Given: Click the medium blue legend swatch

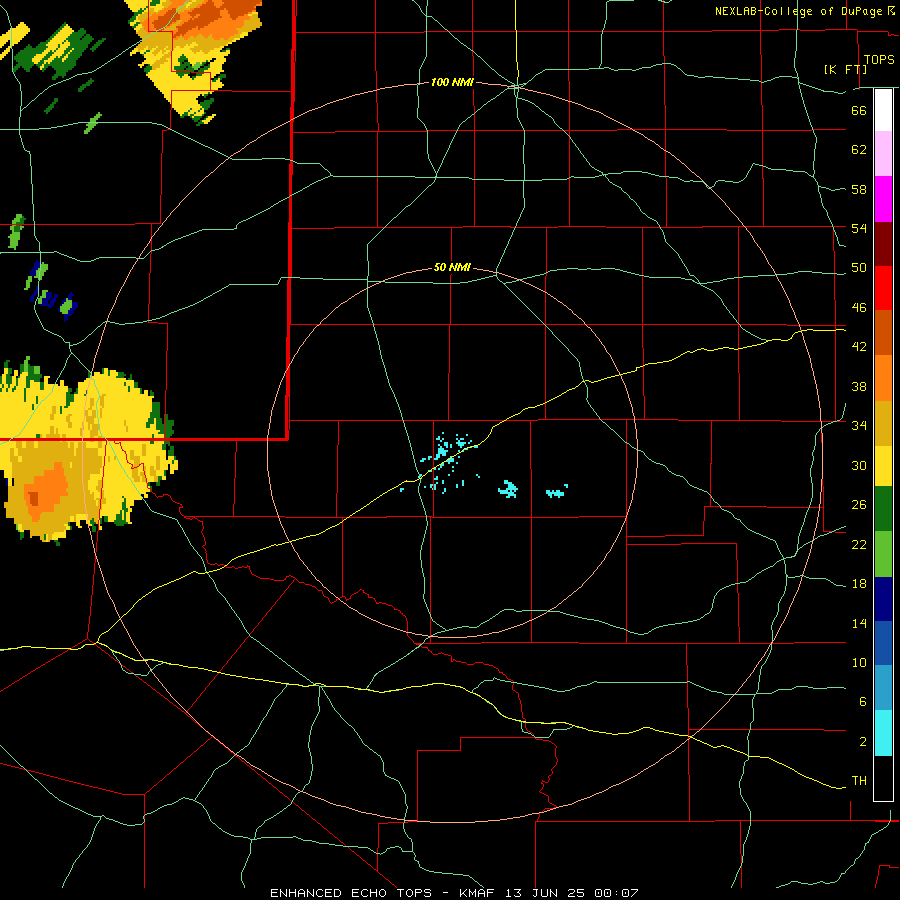Looking at the screenshot, I should coord(883,643).
